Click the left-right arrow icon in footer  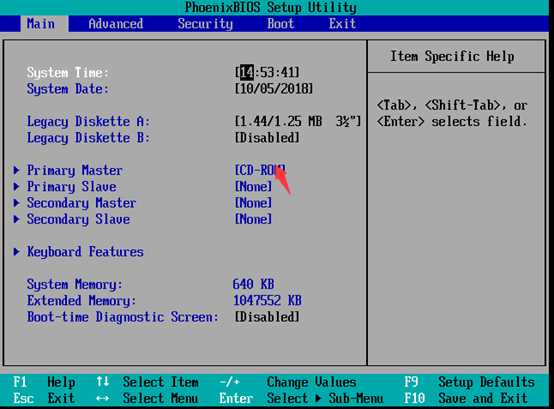pos(102,398)
